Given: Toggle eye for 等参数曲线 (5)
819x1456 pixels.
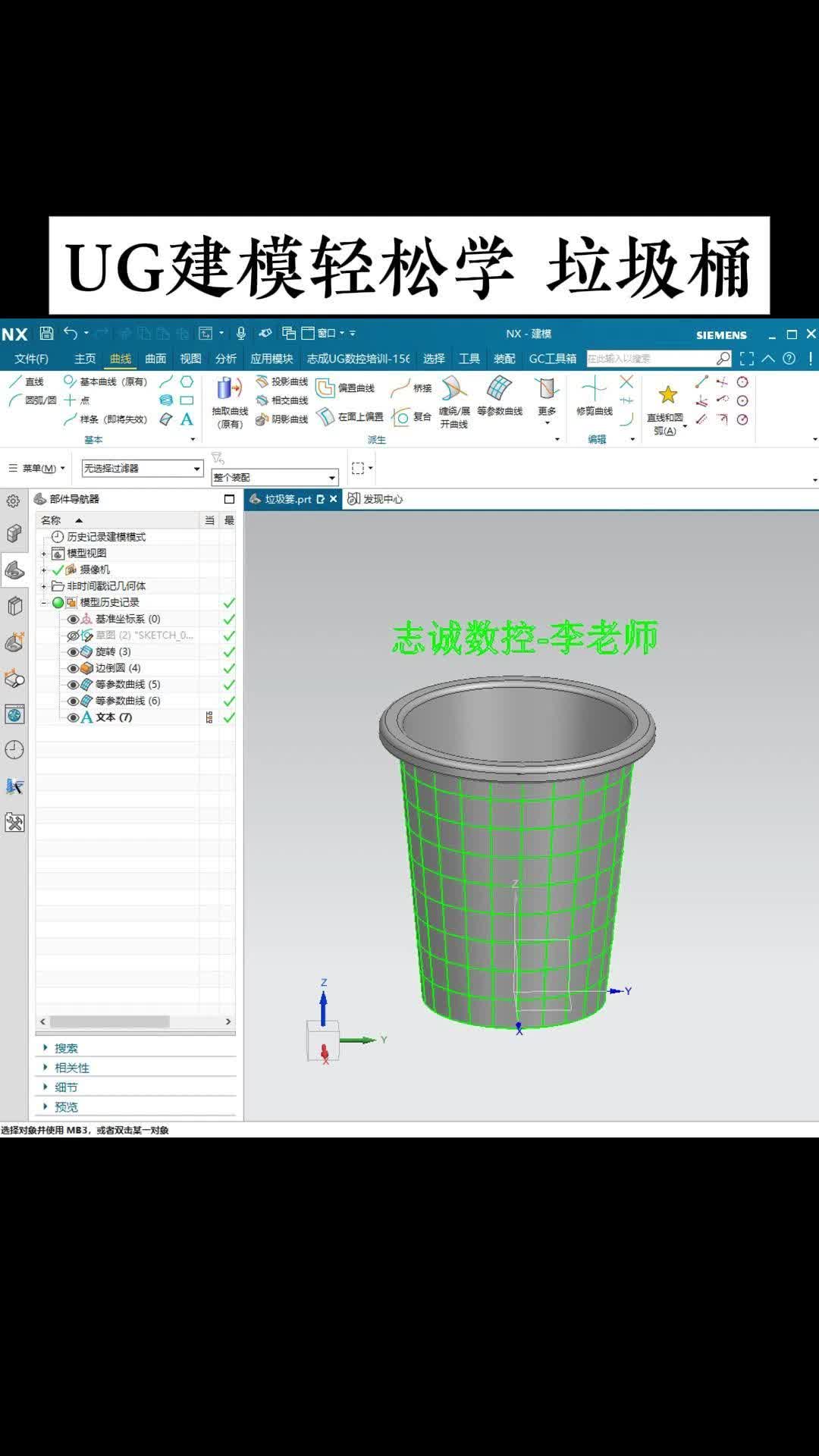Looking at the screenshot, I should (x=73, y=685).
